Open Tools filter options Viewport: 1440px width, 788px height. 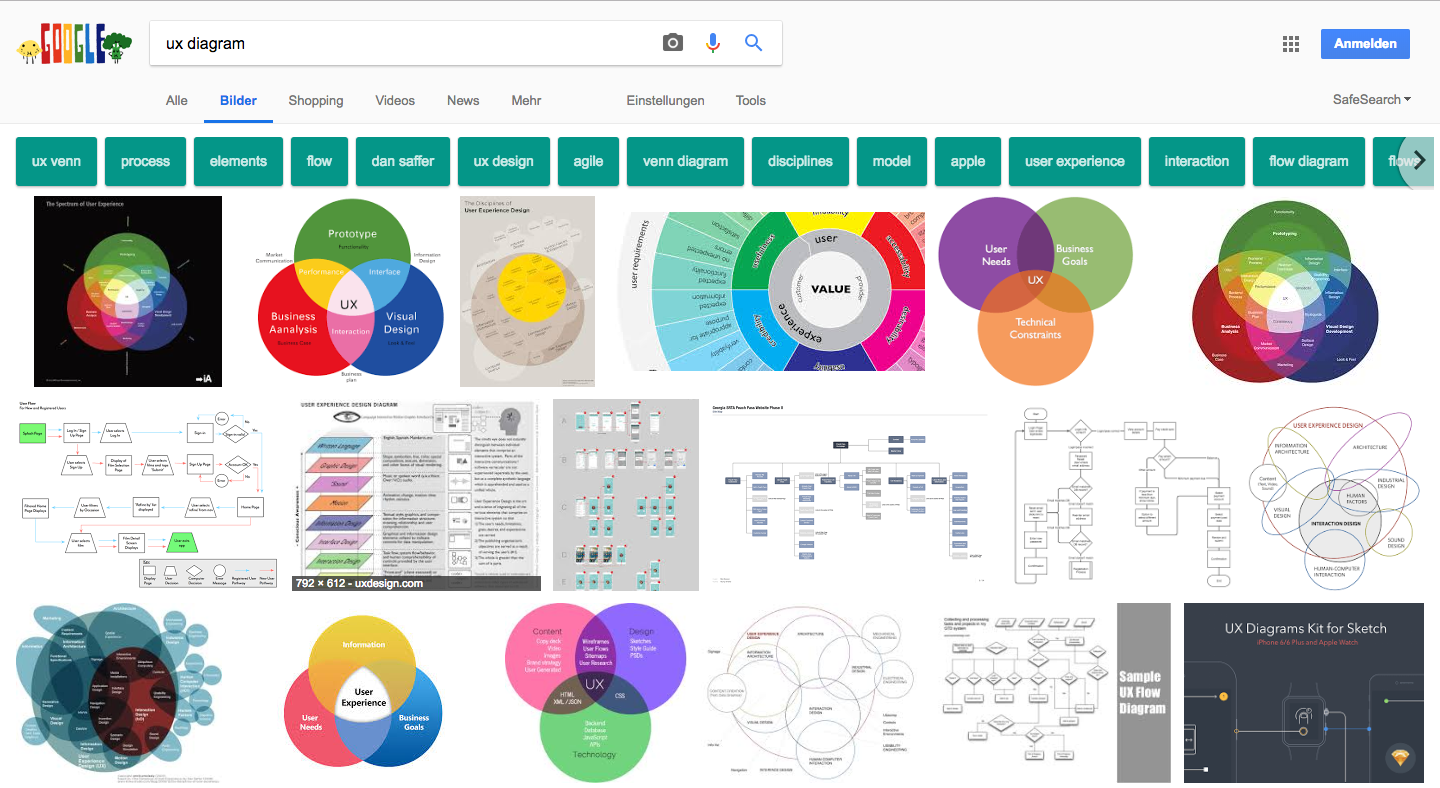(750, 100)
